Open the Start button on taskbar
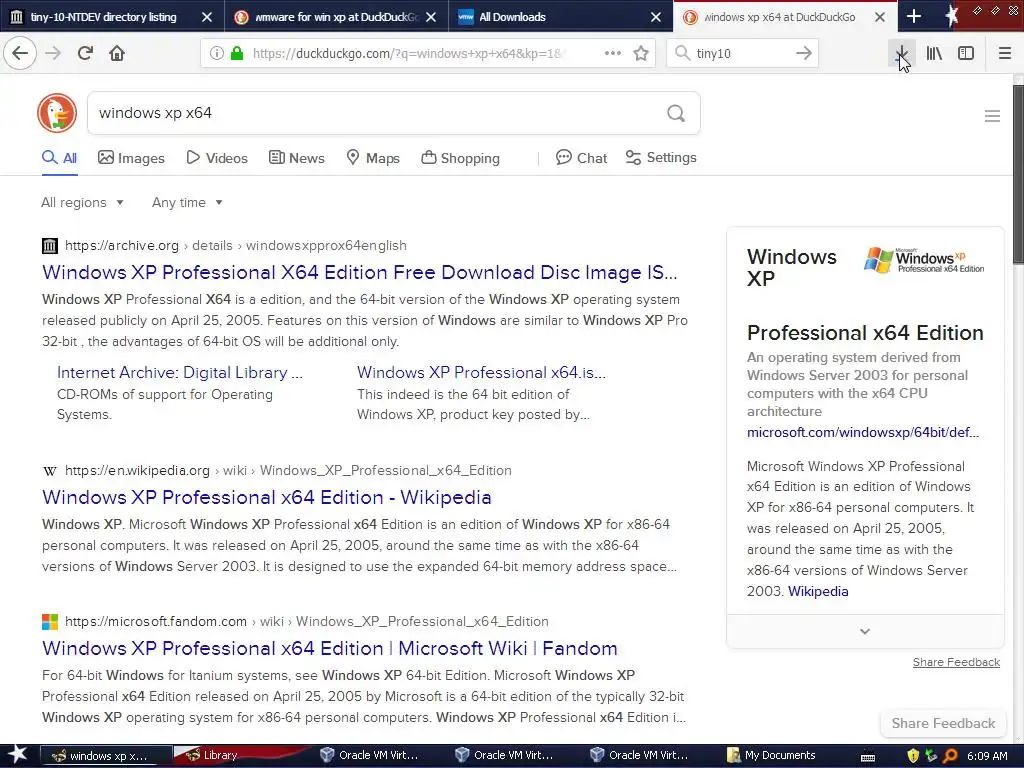The width and height of the screenshot is (1024, 768). point(17,755)
